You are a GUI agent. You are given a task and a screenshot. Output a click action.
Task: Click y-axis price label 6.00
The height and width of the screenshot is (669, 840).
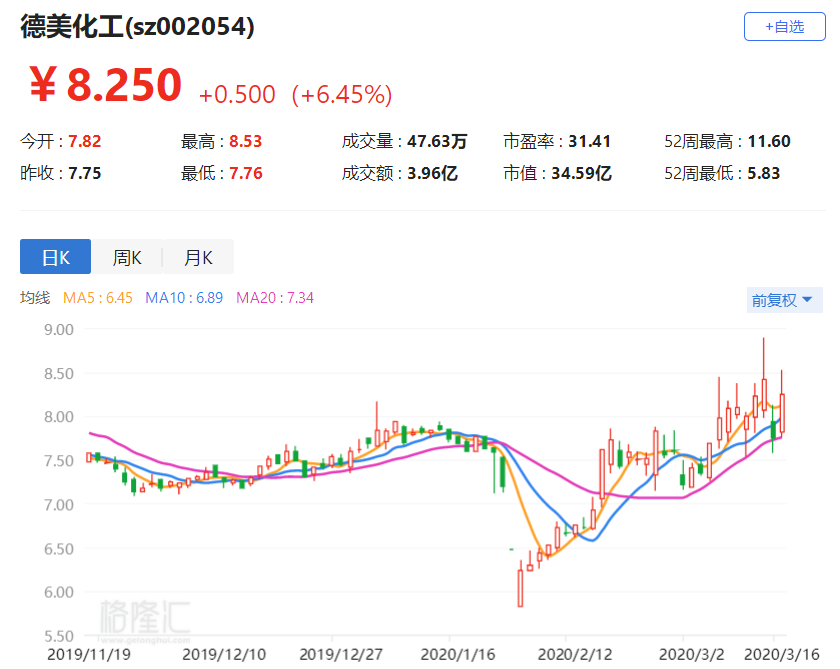click(x=59, y=592)
